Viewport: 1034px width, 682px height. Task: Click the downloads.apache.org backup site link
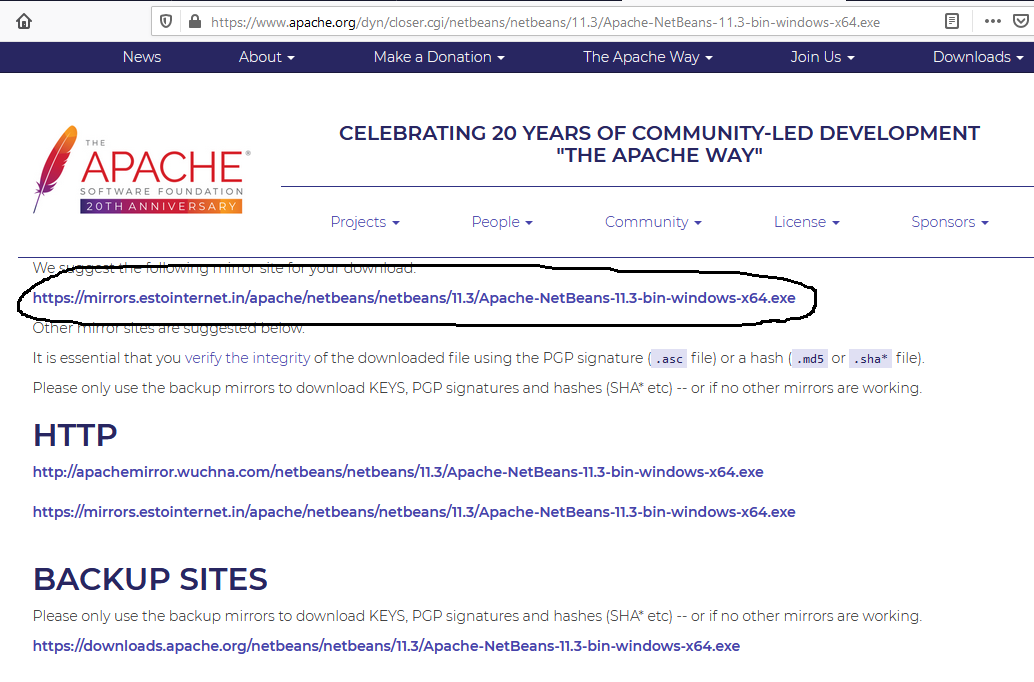[386, 646]
